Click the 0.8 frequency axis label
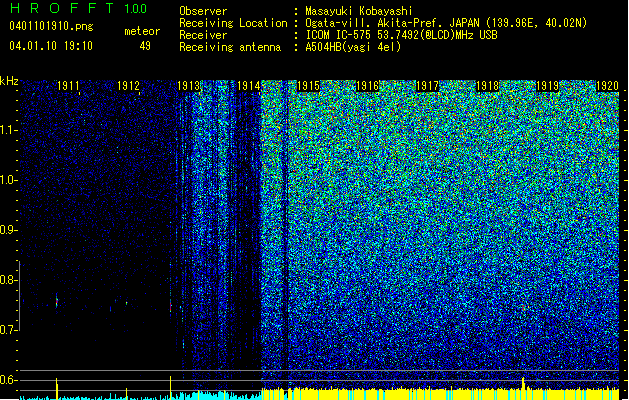Image resolution: width=629 pixels, height=400 pixels. [9, 280]
